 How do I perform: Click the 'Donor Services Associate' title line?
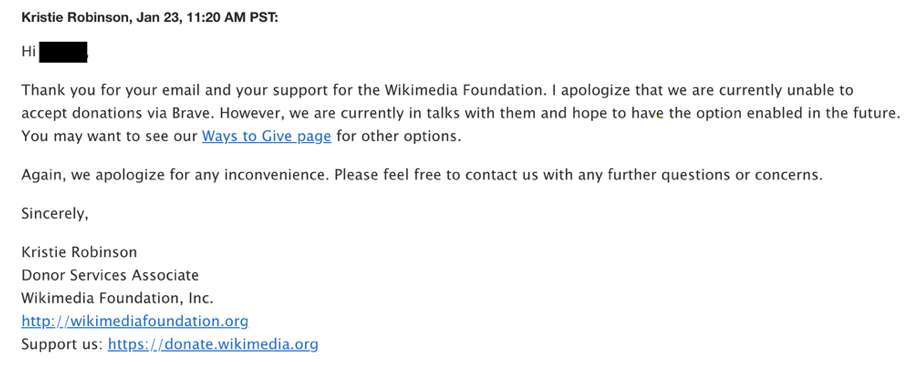point(110,275)
